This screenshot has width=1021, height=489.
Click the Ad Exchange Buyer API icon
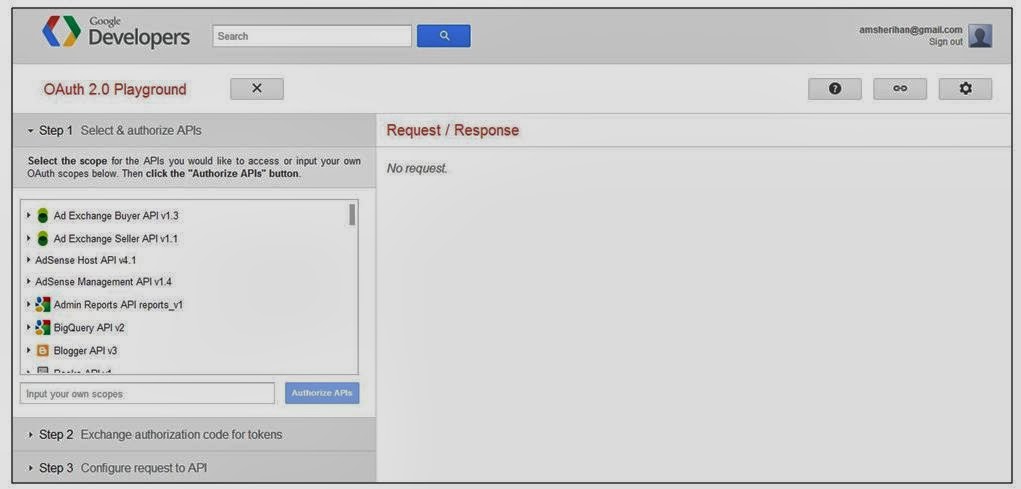click(43, 216)
